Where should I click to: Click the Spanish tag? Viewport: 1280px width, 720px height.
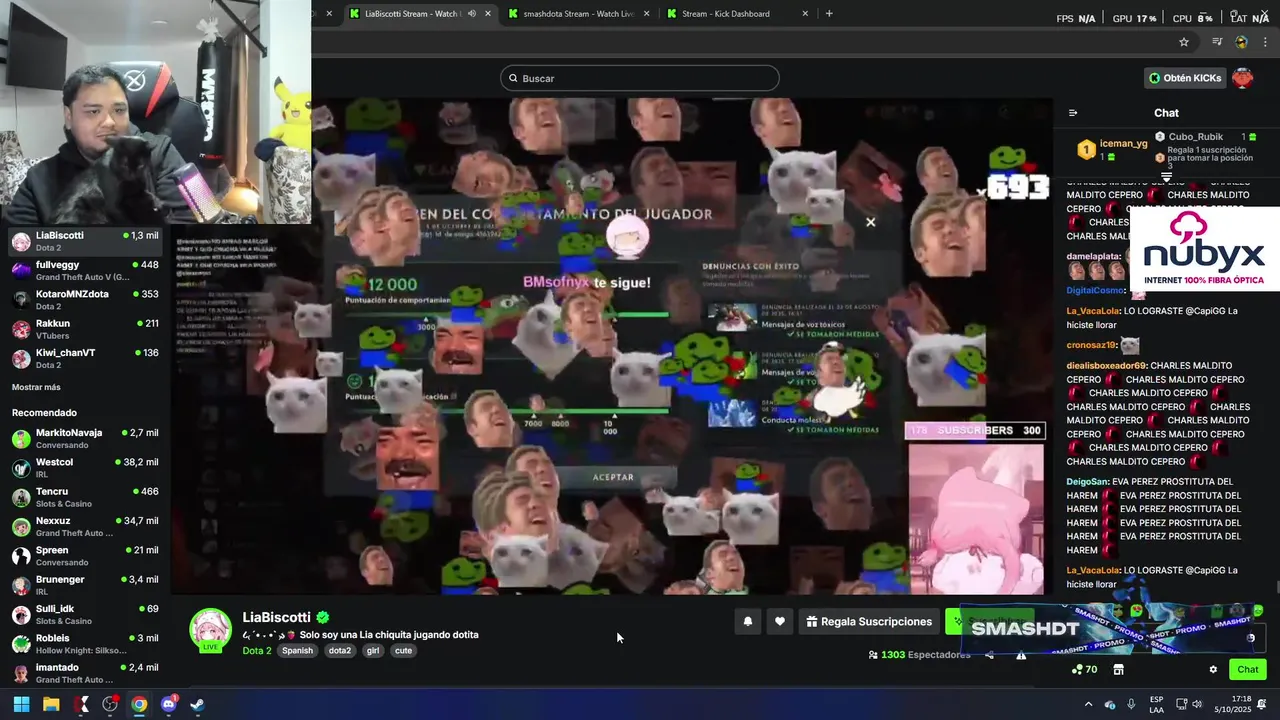(x=297, y=650)
